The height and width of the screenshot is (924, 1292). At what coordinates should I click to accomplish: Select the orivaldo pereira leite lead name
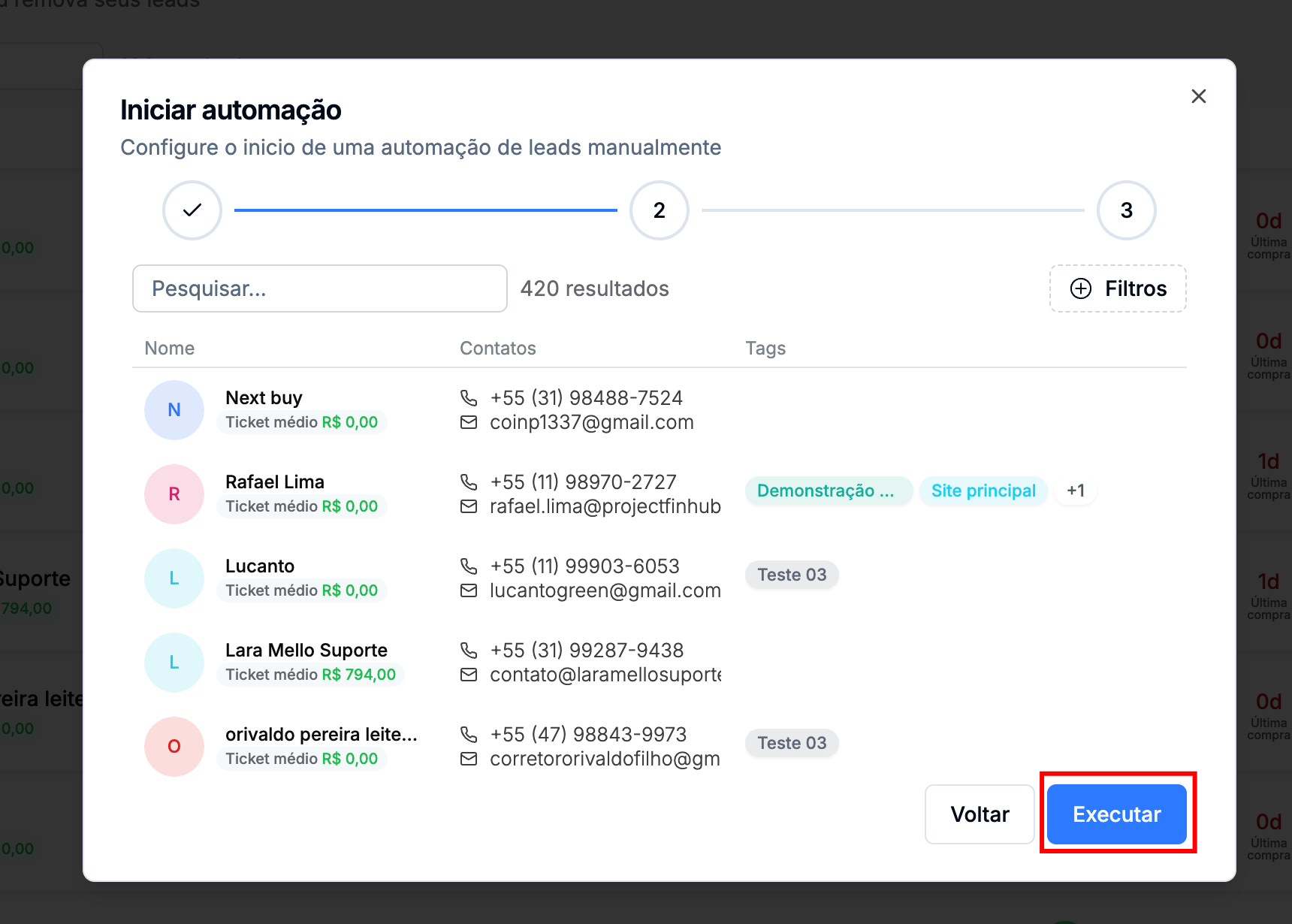pos(321,734)
